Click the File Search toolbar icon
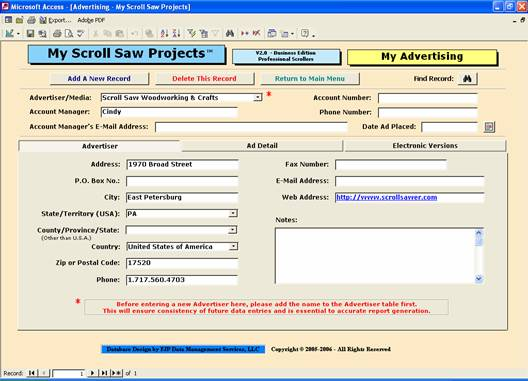The image size is (528, 381). click(x=42, y=33)
